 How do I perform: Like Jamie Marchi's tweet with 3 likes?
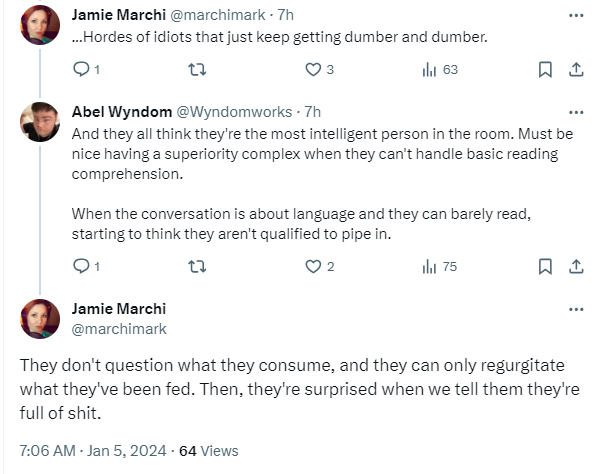(313, 69)
